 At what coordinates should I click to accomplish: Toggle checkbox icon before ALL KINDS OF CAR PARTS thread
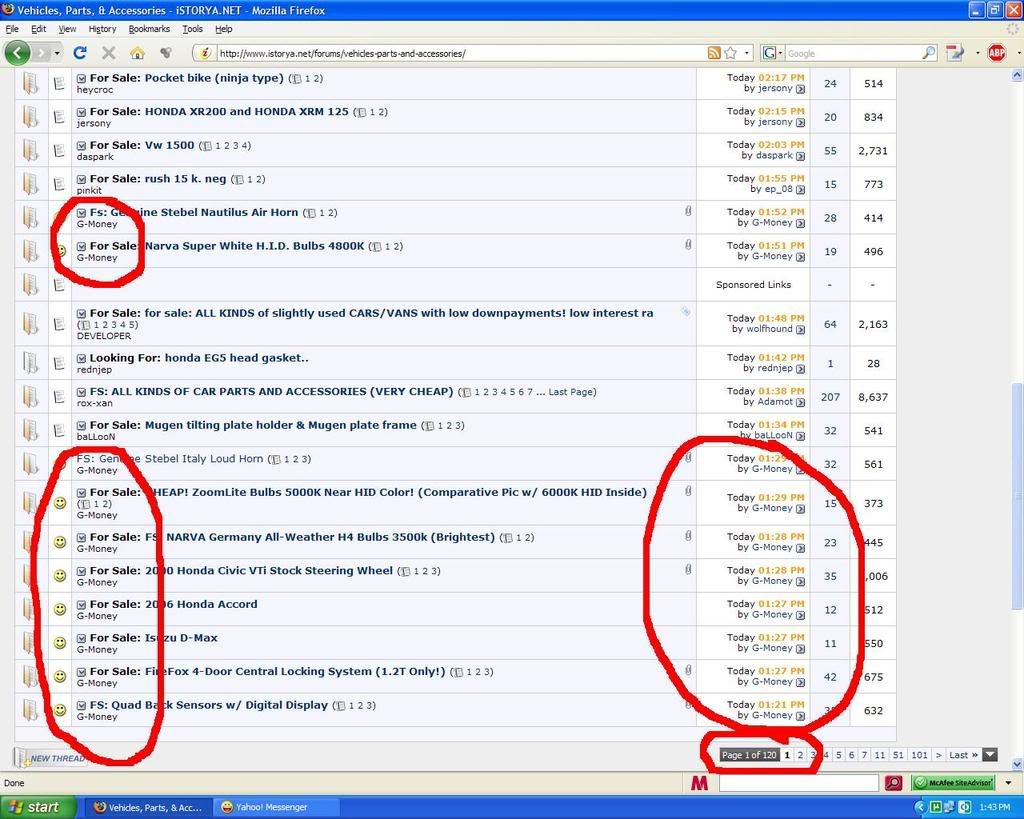click(82, 393)
